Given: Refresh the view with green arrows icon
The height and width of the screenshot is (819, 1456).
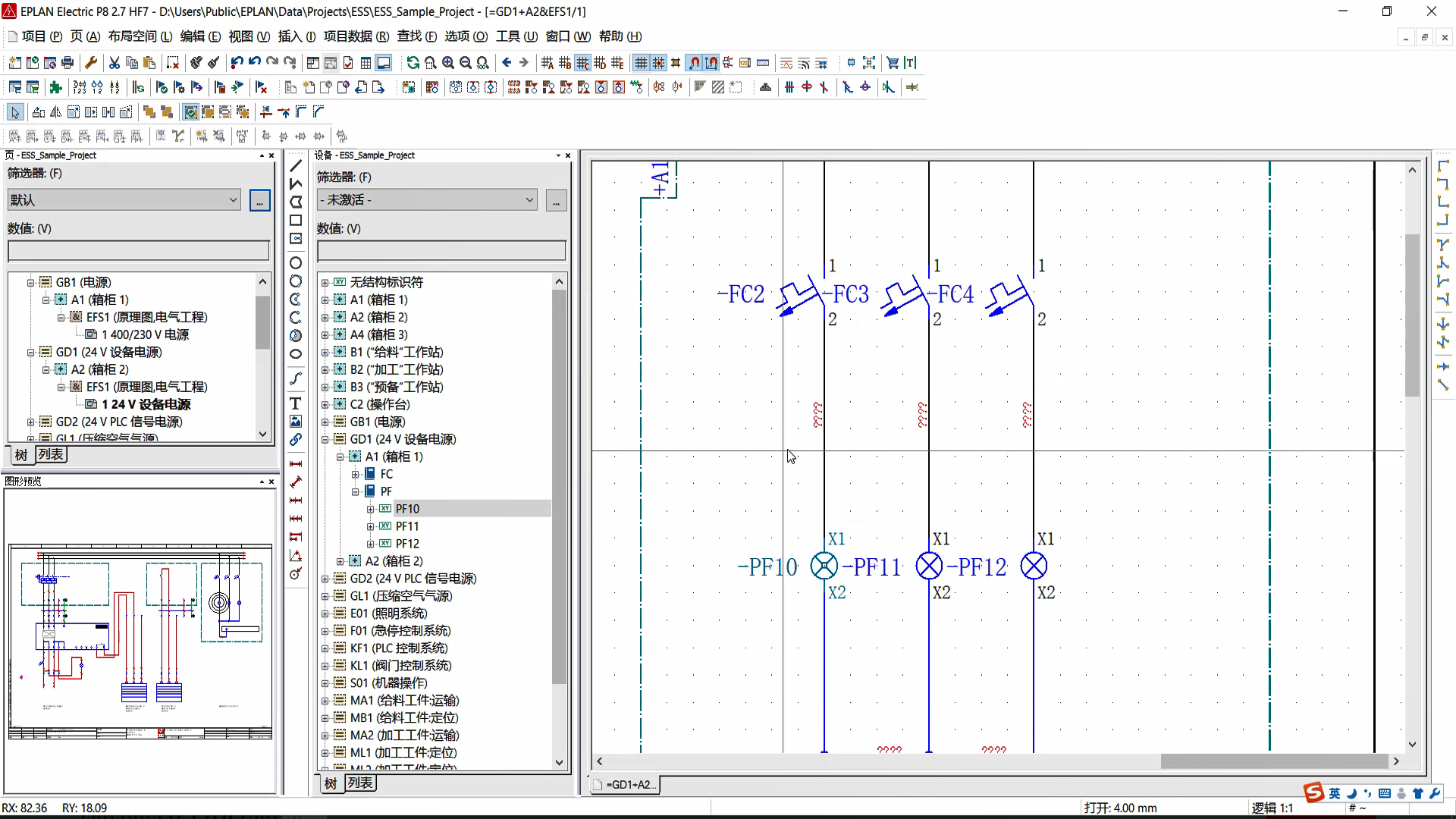Looking at the screenshot, I should tap(413, 63).
